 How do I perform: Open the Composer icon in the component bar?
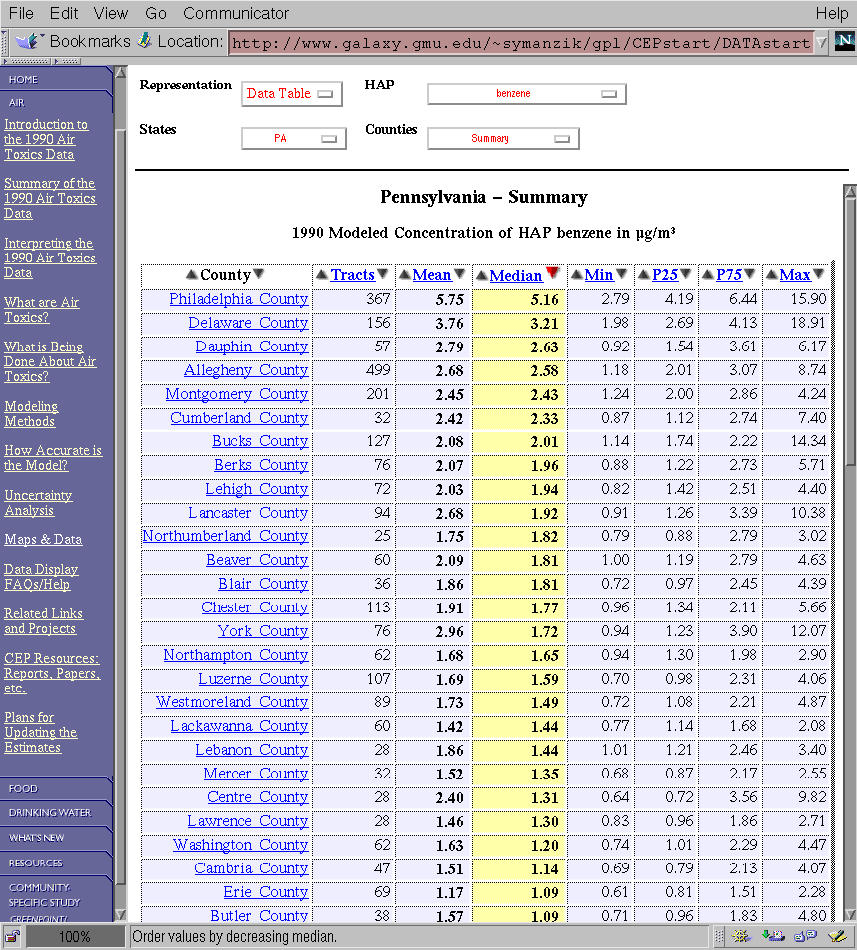click(x=836, y=936)
